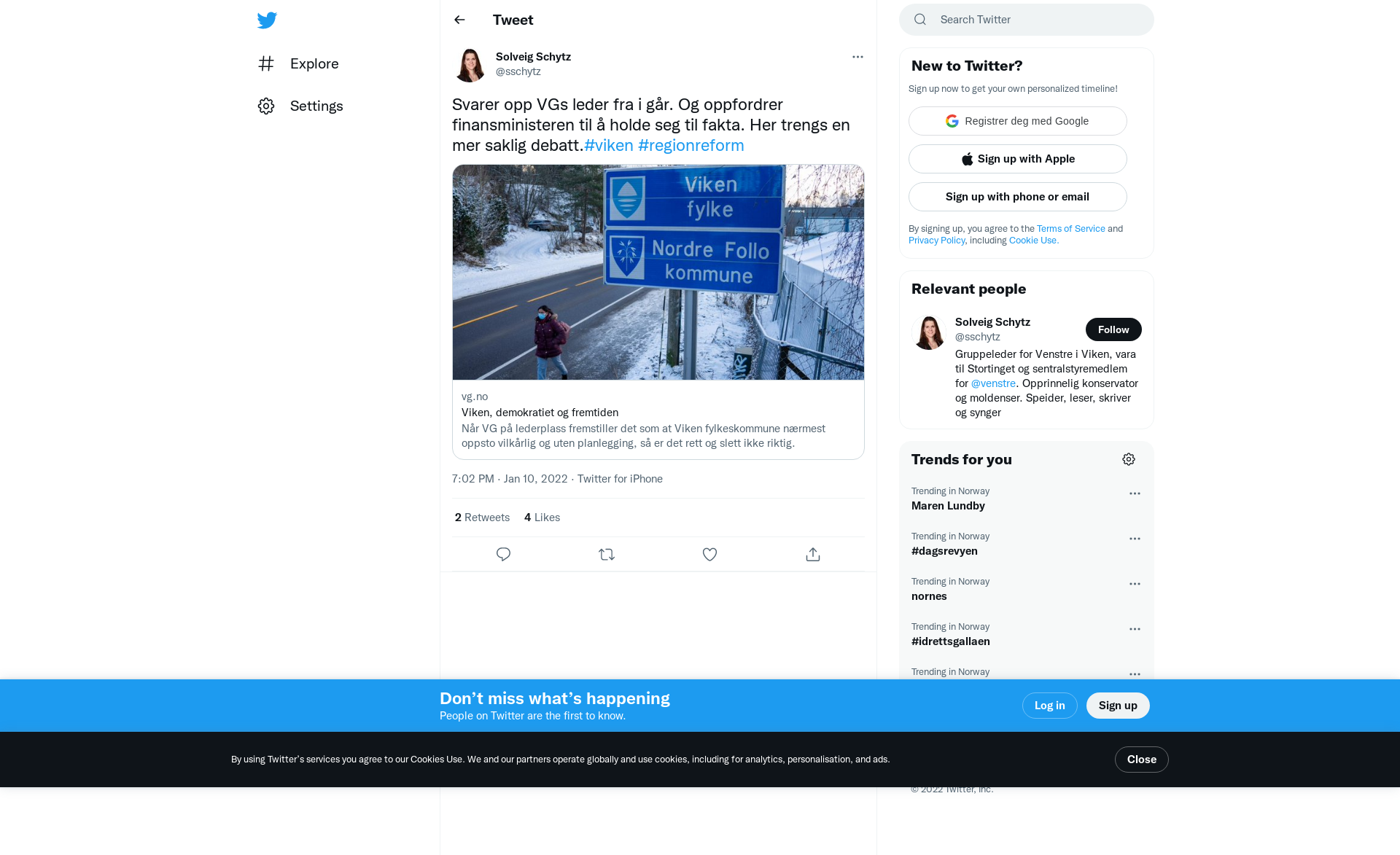Open tweet's more options ellipsis
The width and height of the screenshot is (1400, 855).
pos(857,57)
